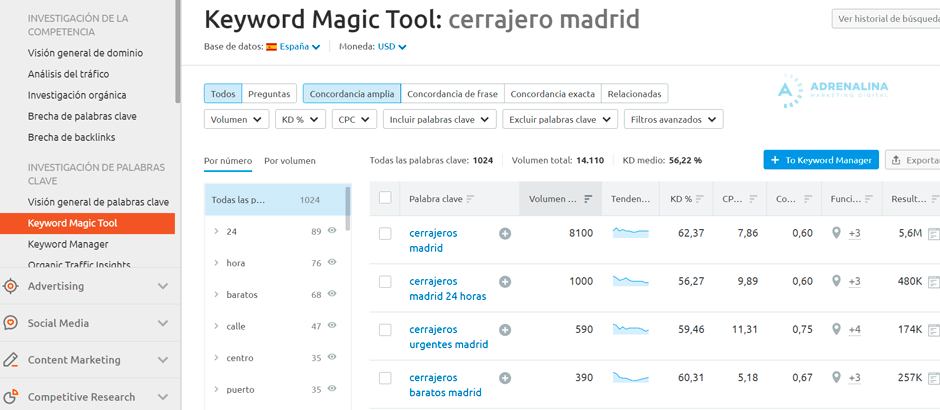Toggle the eye icon for group '24'
Screen dimensions: 940x410
tap(332, 231)
